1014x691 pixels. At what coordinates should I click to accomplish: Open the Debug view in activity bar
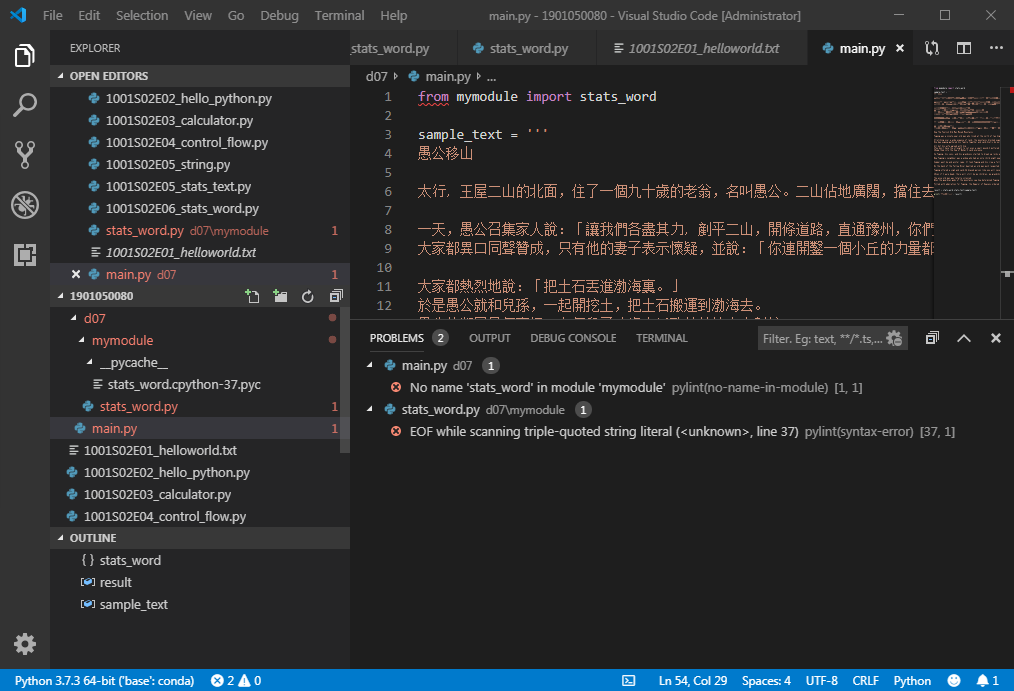(x=25, y=205)
